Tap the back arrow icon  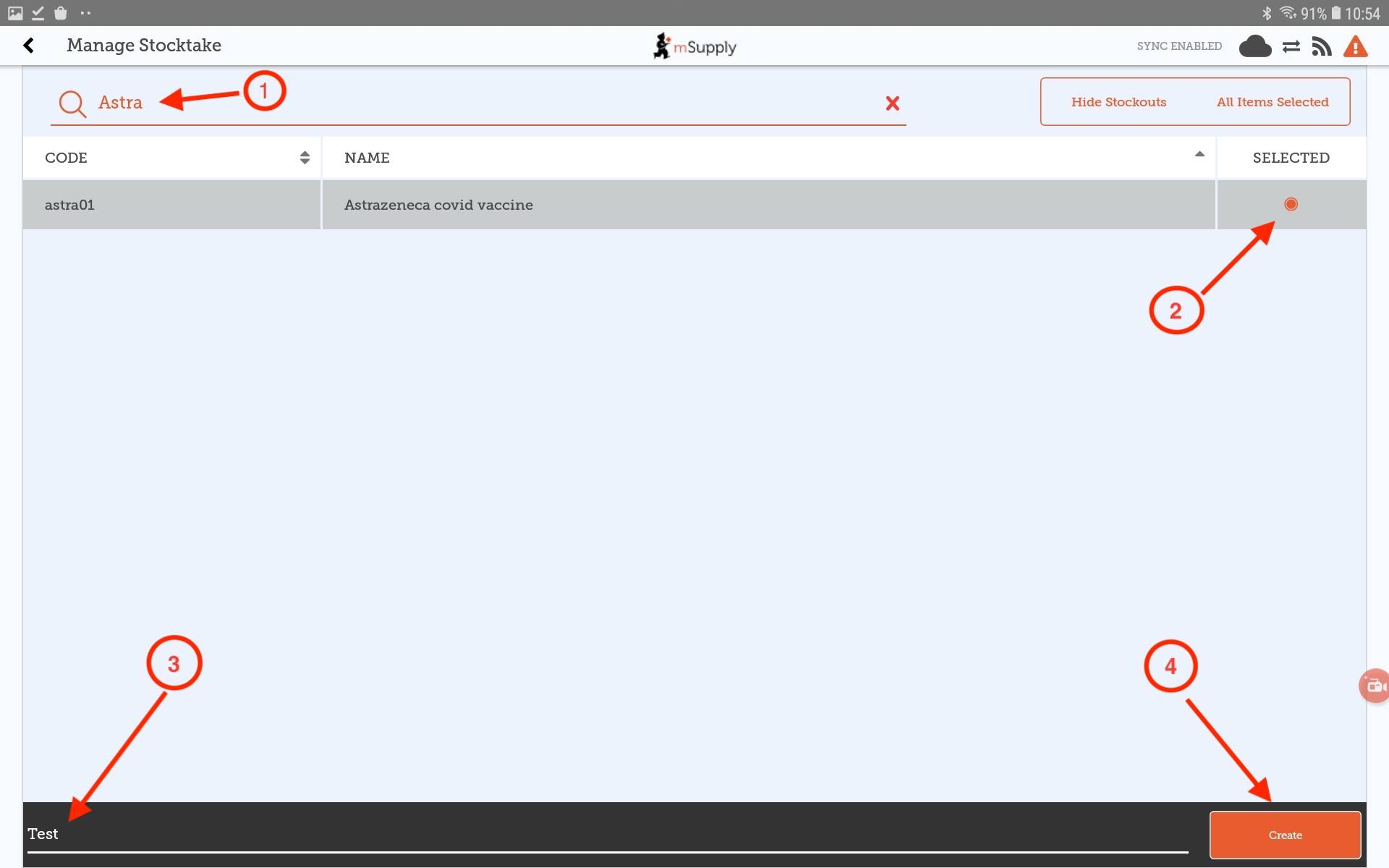point(29,46)
